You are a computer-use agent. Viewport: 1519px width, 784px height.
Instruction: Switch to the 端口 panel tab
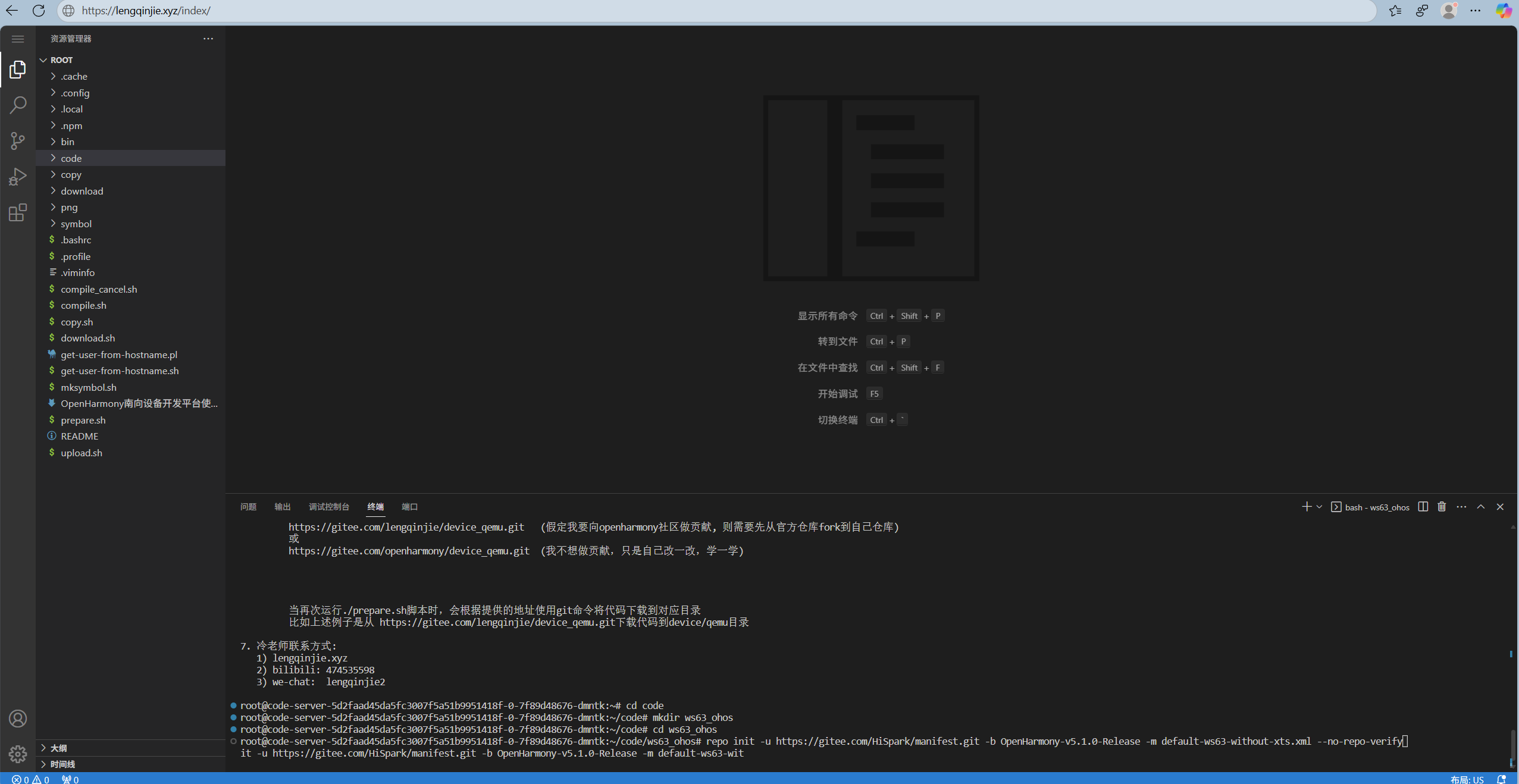pyautogui.click(x=409, y=507)
